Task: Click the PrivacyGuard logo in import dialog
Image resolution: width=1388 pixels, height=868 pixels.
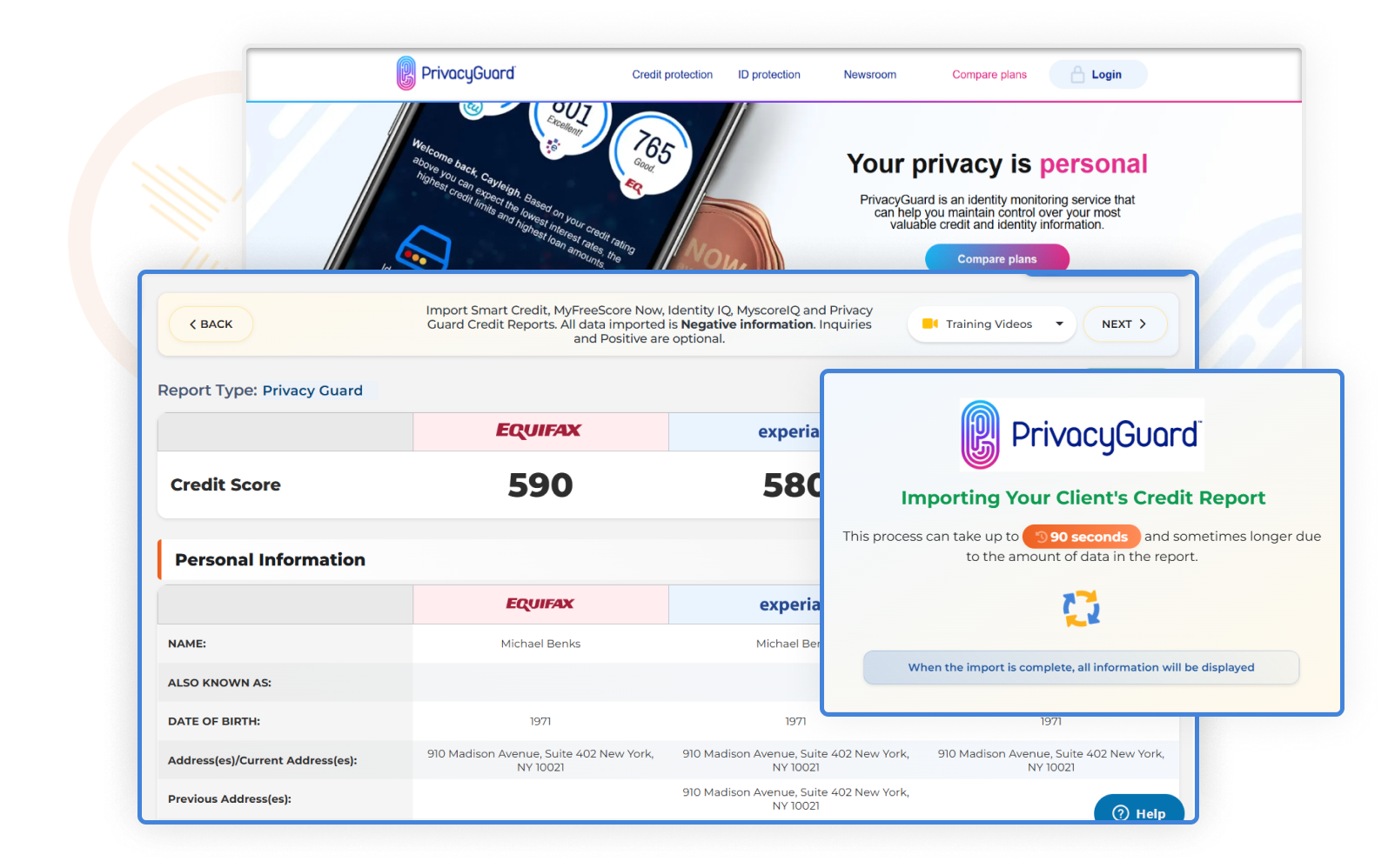Action: pyautogui.click(x=1081, y=435)
